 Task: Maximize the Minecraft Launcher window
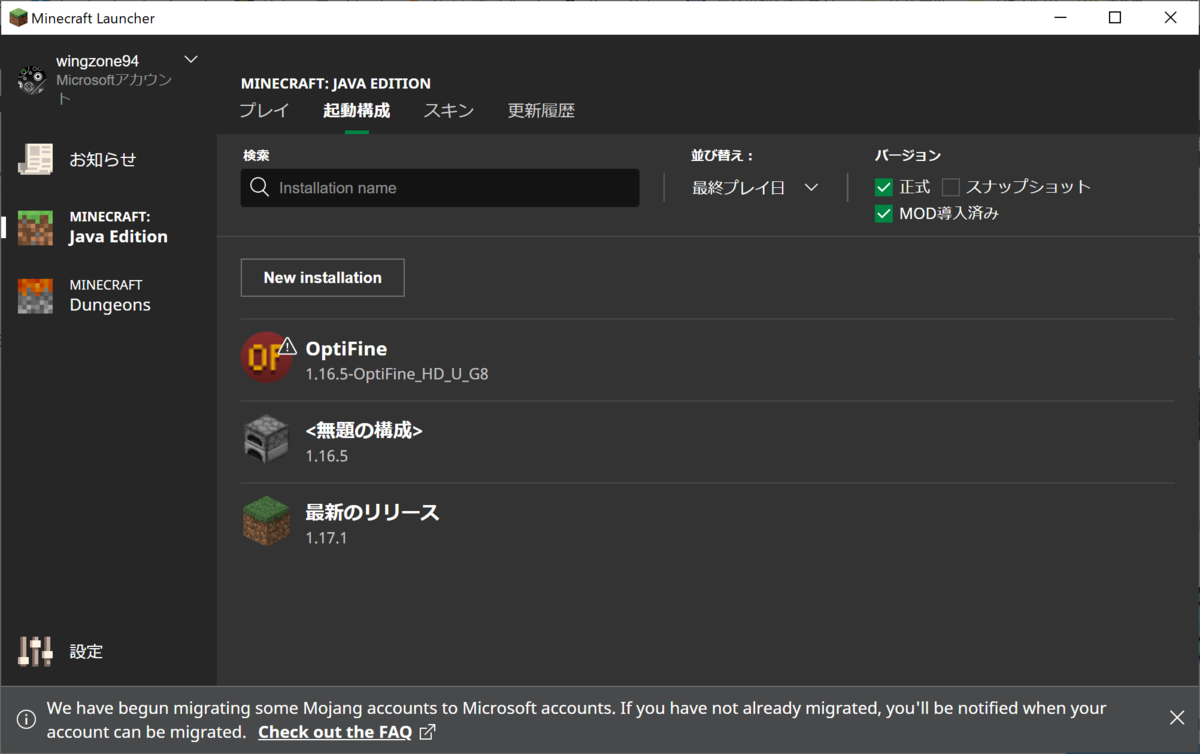coord(1115,18)
